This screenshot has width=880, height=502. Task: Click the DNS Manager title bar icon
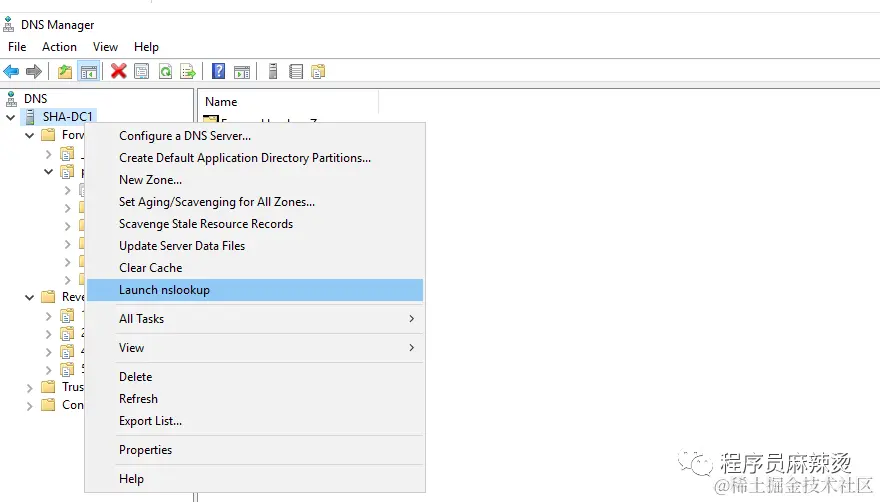click(8, 24)
